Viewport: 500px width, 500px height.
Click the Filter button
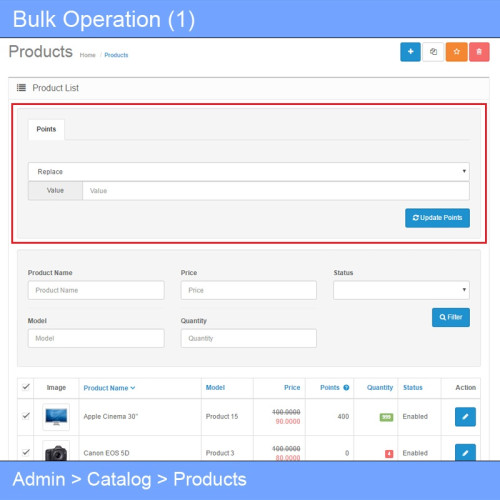451,317
